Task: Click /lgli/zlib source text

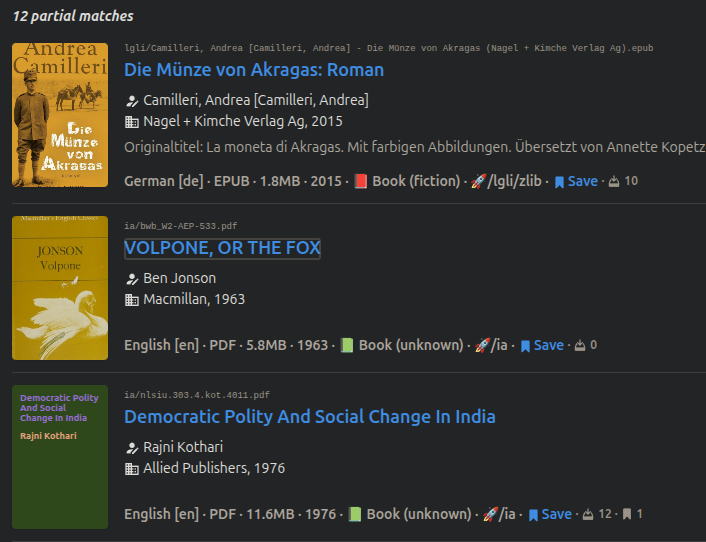Action: [515, 181]
